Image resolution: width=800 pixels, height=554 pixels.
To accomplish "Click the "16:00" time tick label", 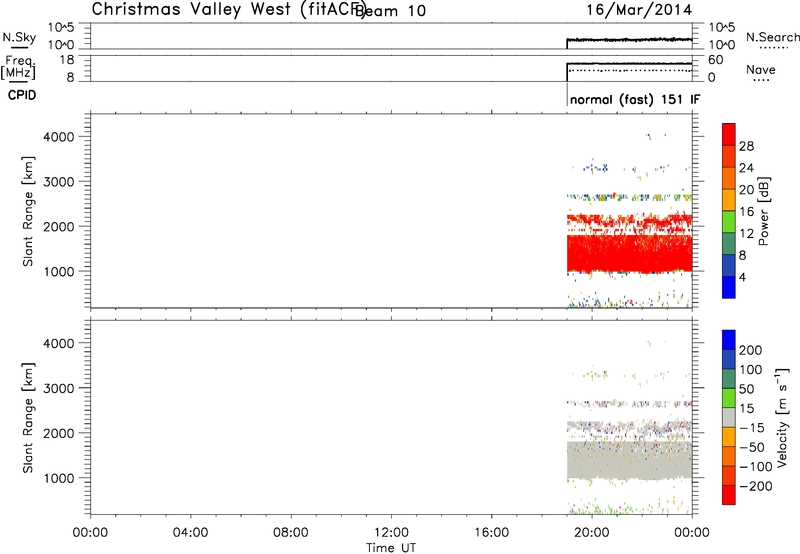I will [x=492, y=533].
